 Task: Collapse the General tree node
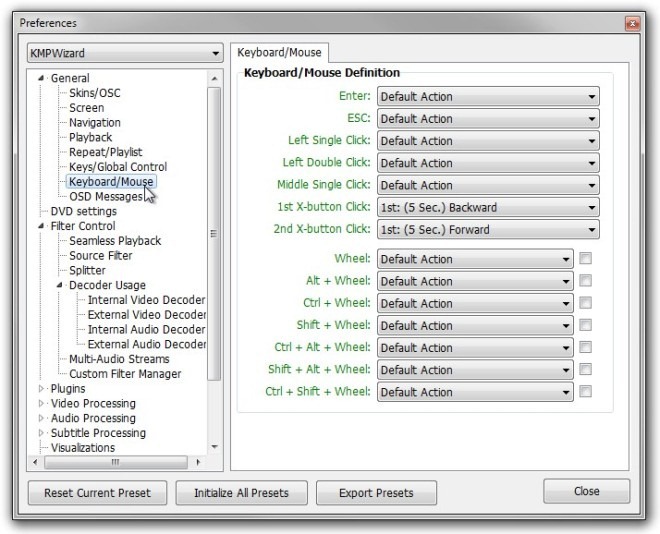point(41,78)
